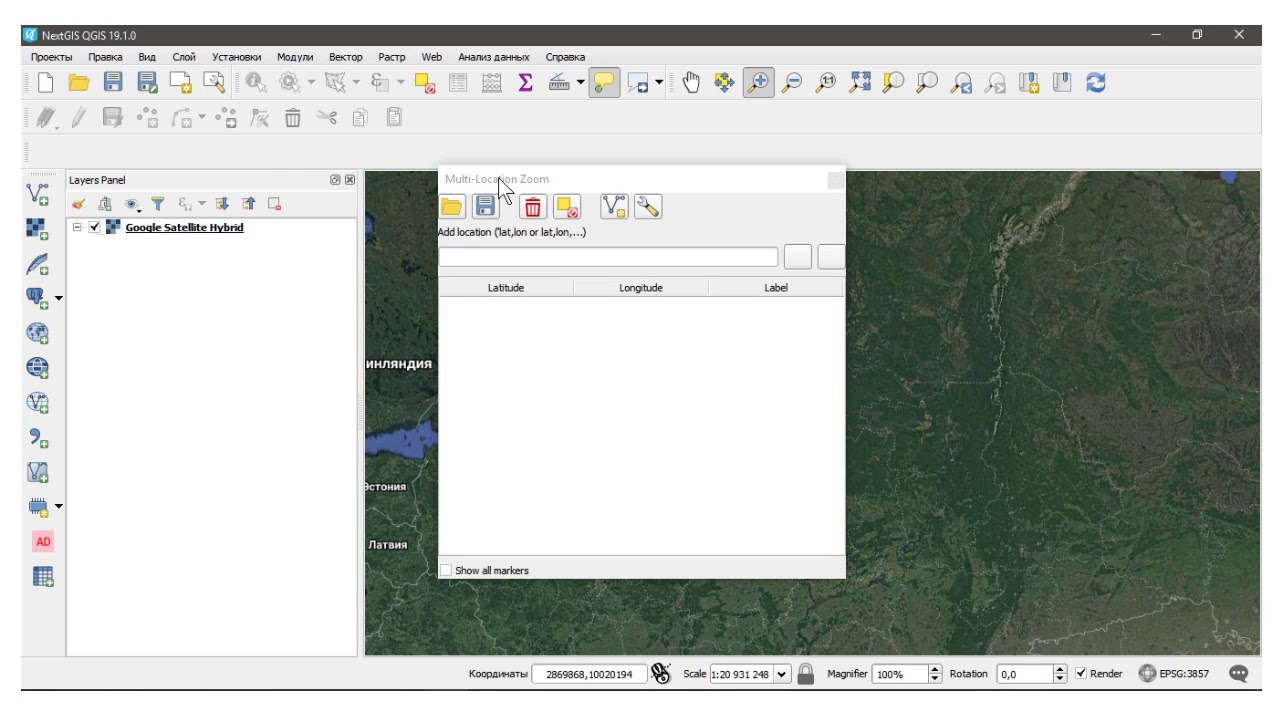Refresh the map canvas
The image size is (1280, 720).
coord(1096,84)
